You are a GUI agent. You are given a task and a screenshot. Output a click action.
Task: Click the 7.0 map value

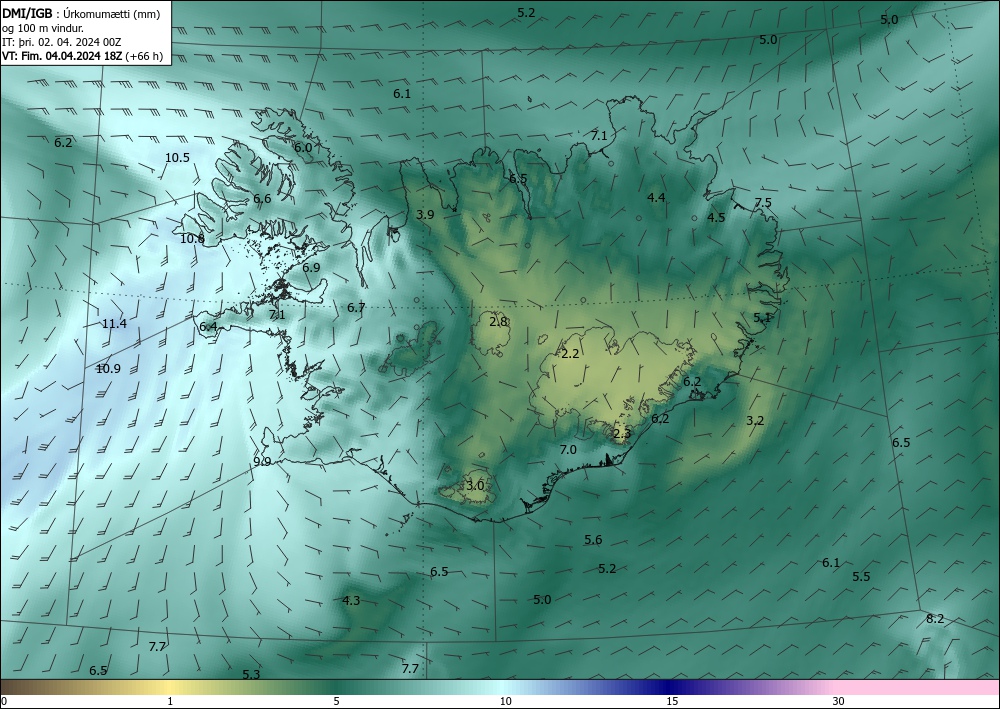pyautogui.click(x=568, y=450)
